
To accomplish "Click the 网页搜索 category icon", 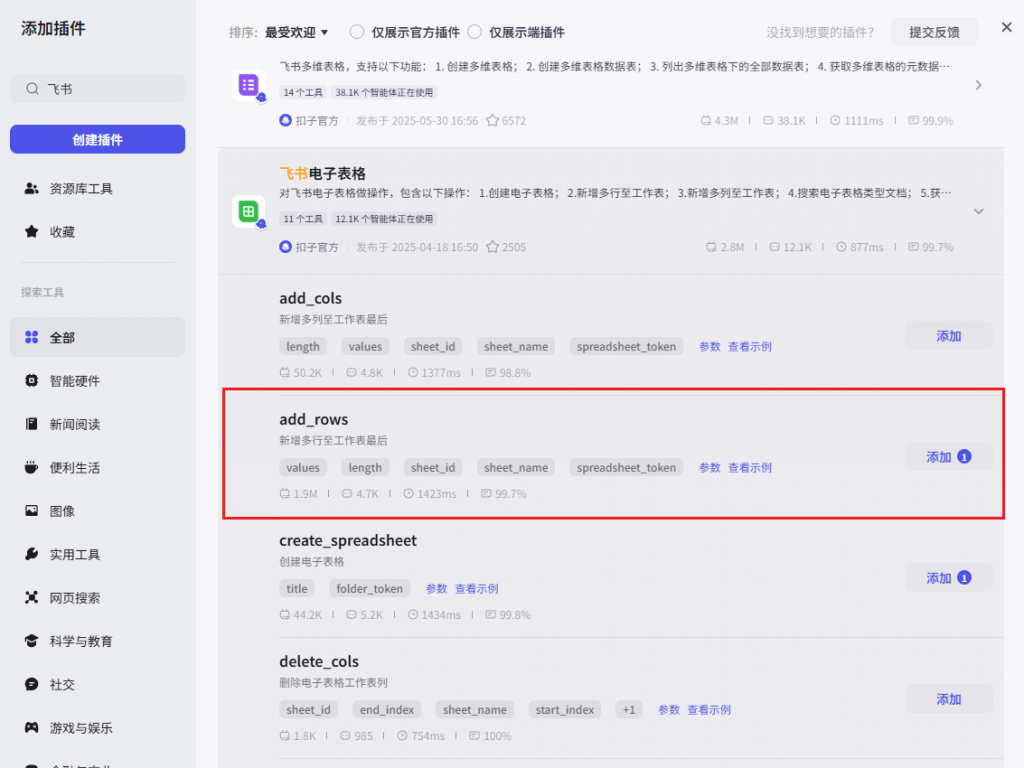I will click(x=31, y=598).
